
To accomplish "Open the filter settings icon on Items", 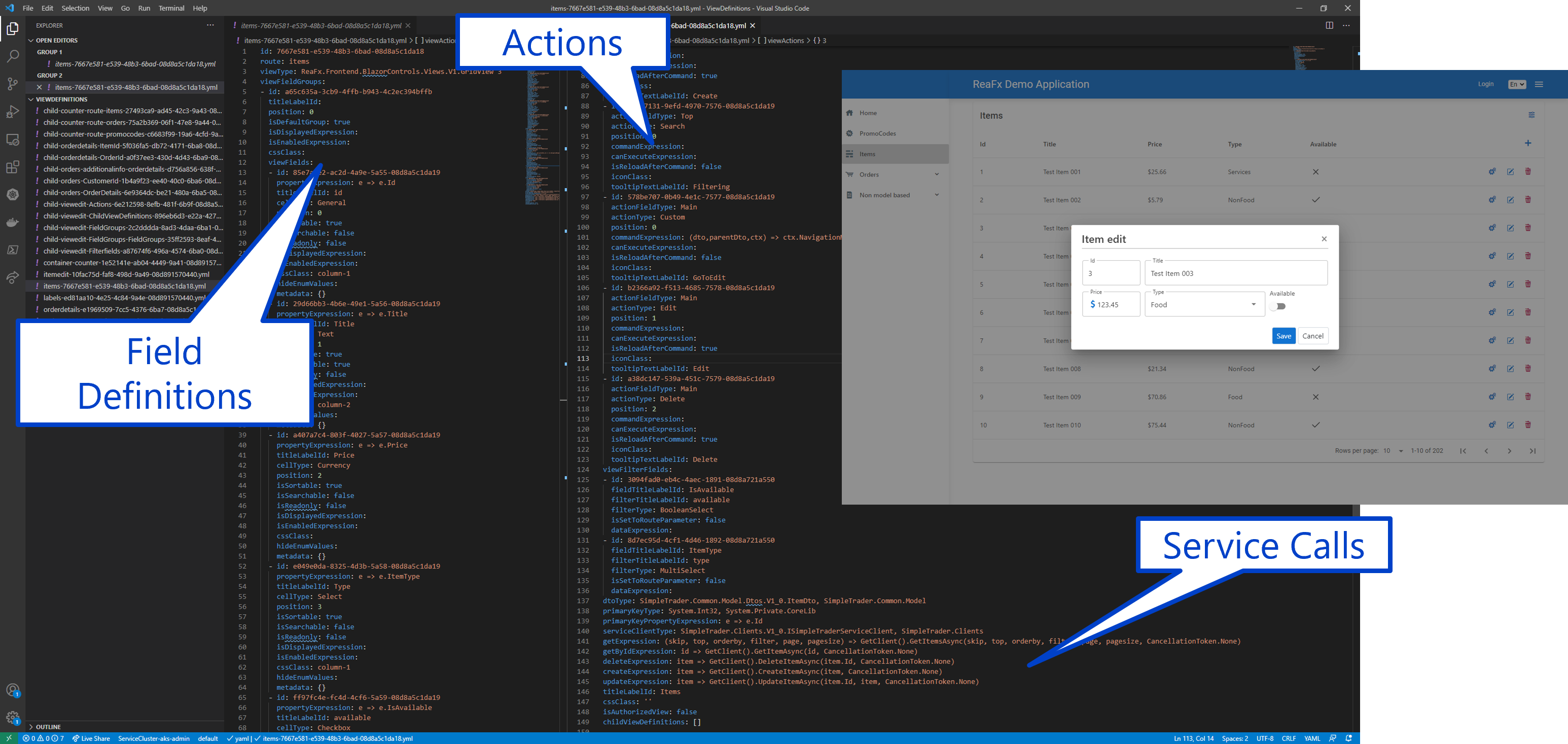I will pos(1531,115).
